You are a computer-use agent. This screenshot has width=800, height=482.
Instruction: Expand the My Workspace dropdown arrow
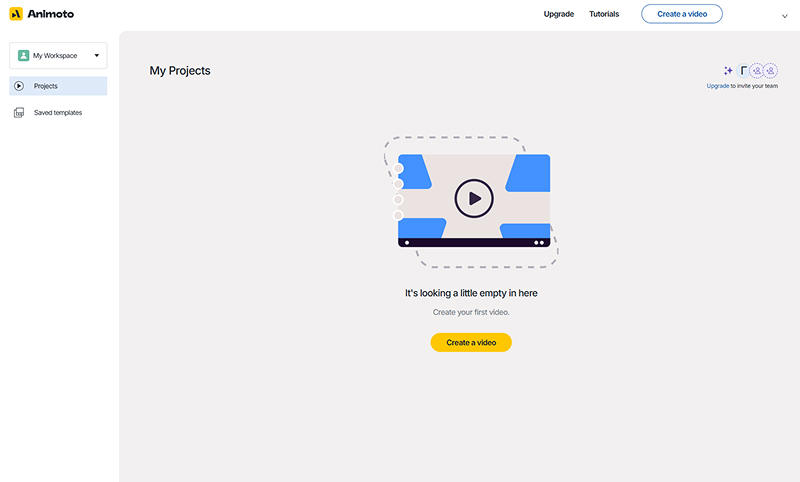96,56
